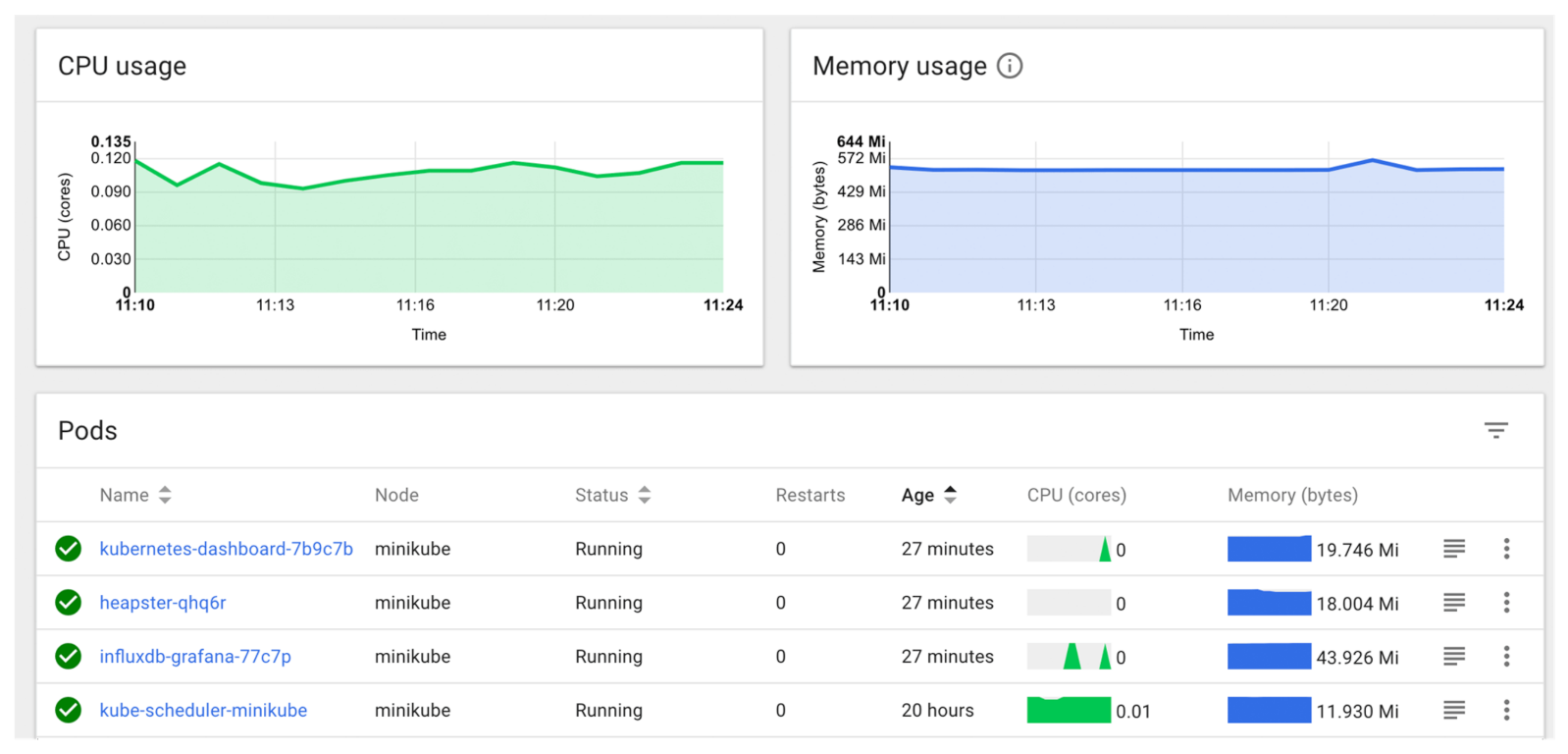The height and width of the screenshot is (754, 1568).
Task: View logs for kubernetes-dashboard-7b9c7b pod
Action: coord(1453,549)
